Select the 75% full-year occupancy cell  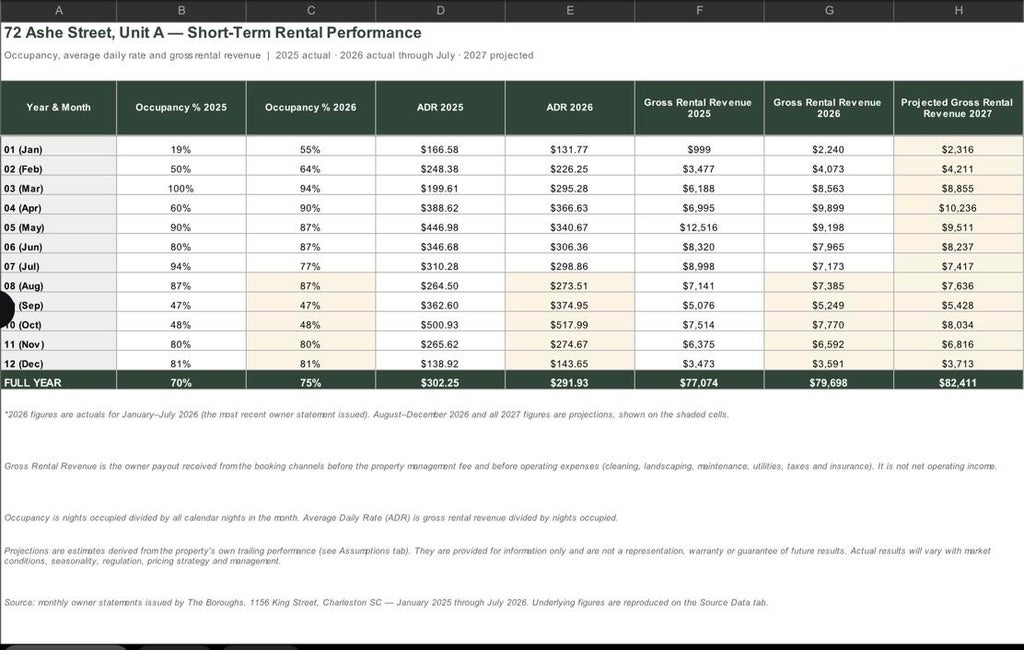311,382
